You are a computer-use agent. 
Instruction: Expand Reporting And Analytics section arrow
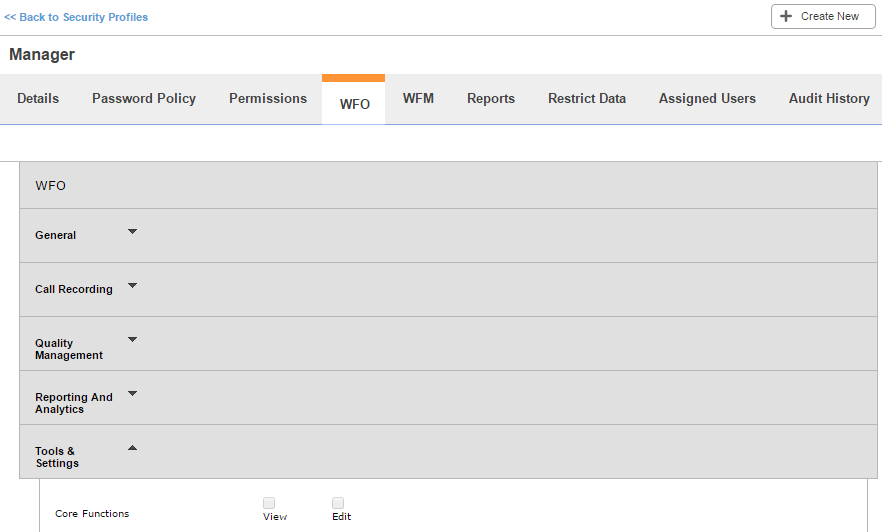point(132,393)
